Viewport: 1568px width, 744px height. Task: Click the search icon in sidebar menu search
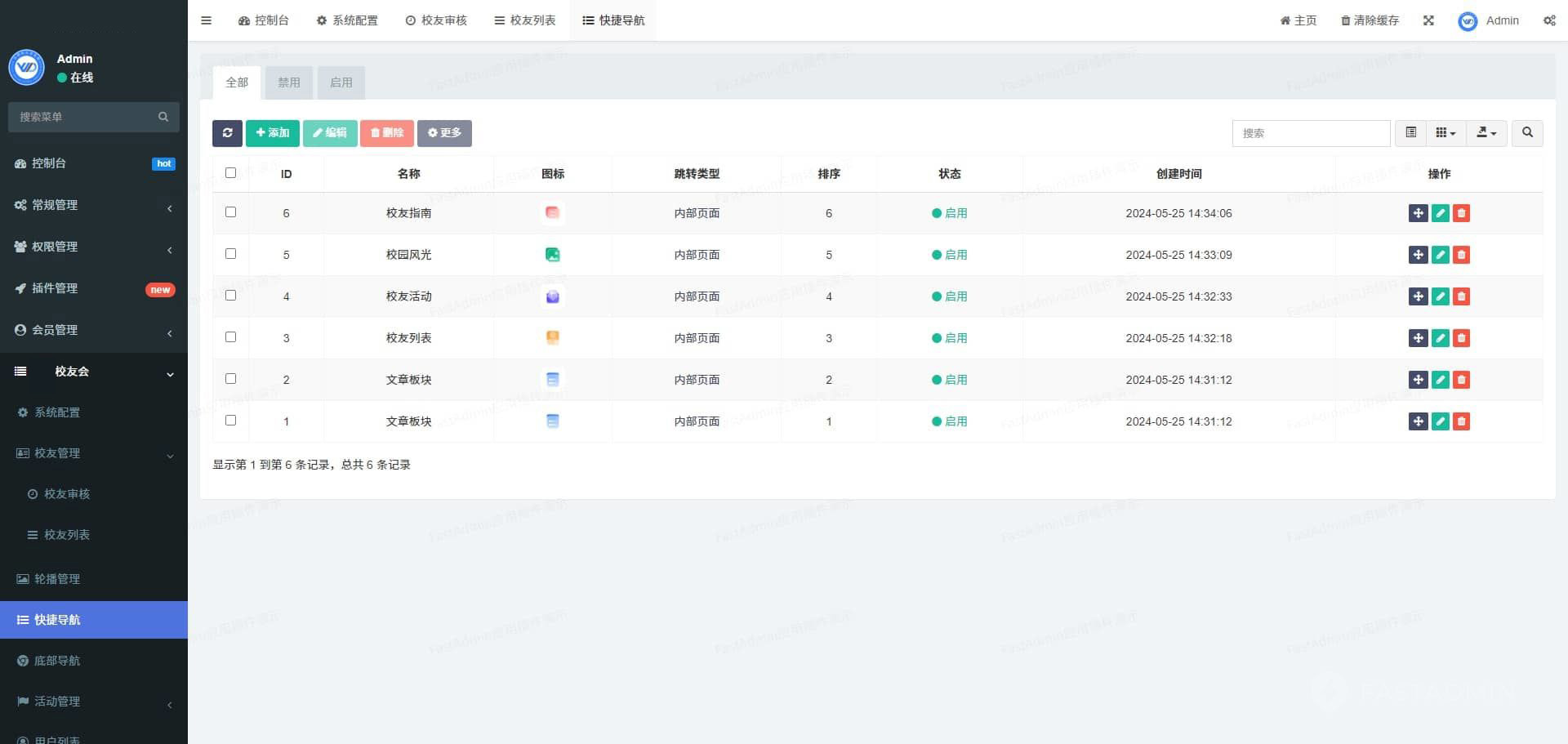pyautogui.click(x=163, y=117)
